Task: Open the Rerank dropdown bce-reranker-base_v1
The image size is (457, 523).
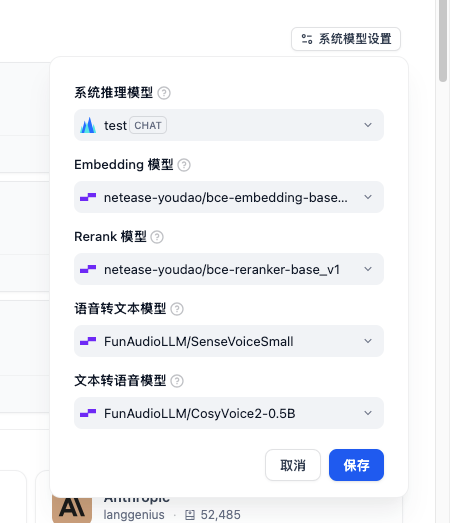Action: point(229,269)
